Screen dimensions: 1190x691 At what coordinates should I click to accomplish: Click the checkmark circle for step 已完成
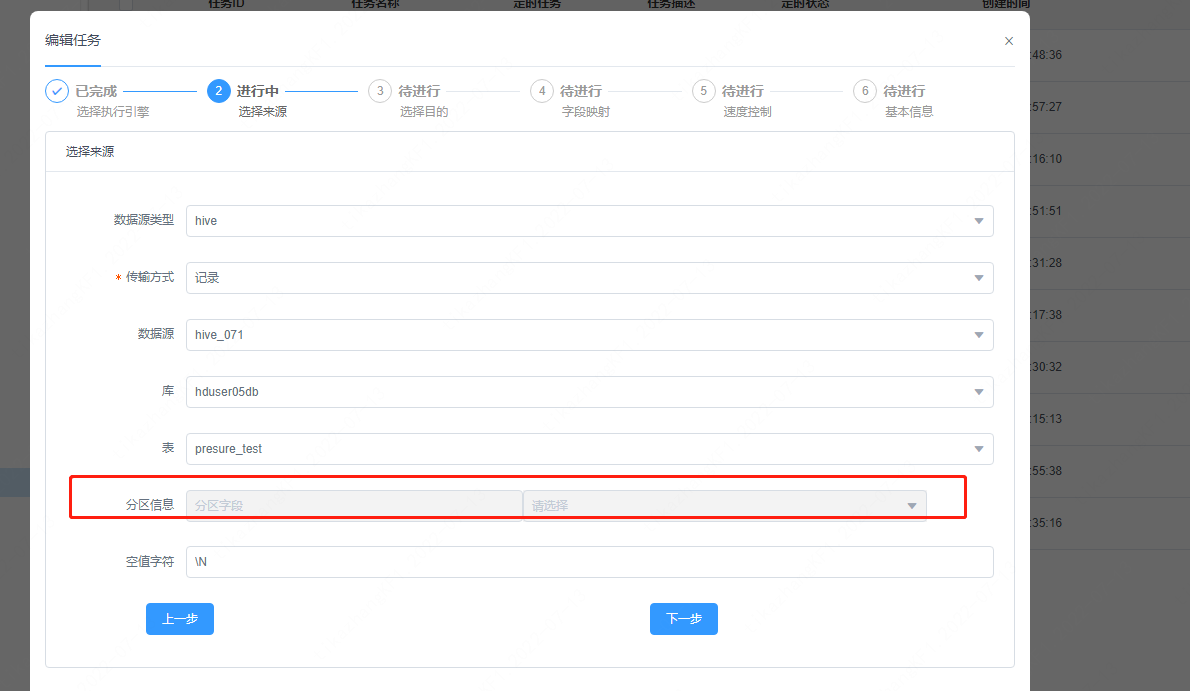click(x=56, y=91)
